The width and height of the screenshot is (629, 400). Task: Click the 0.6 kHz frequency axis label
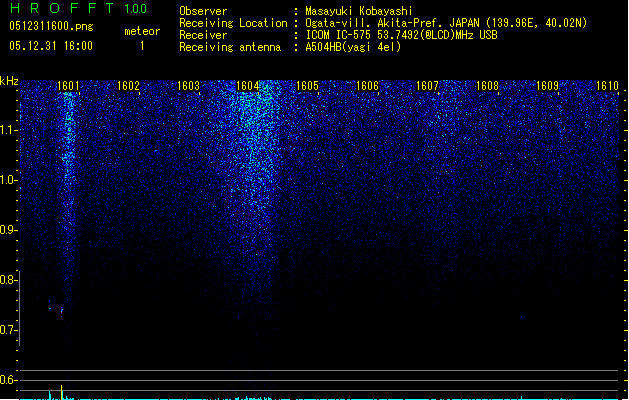[x=8, y=380]
